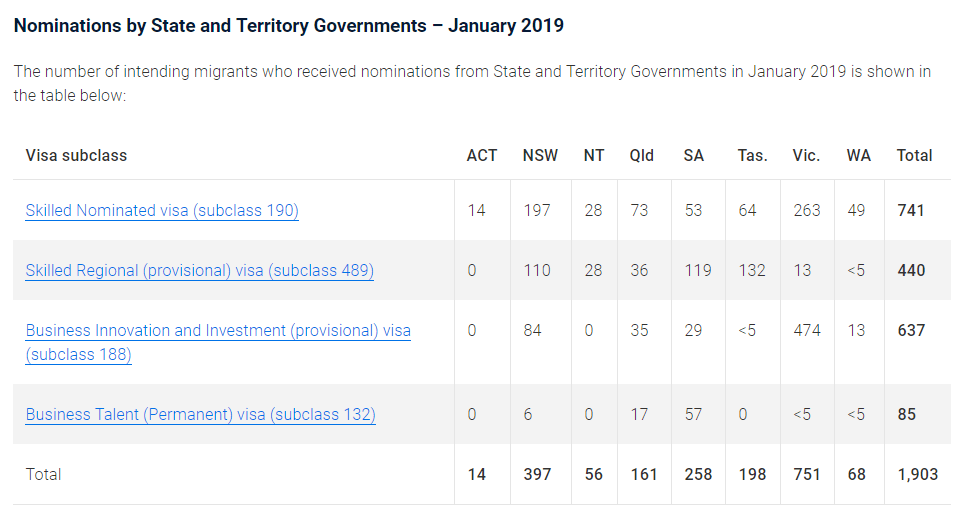The image size is (964, 511).
Task: Click the page heading about January 2019 nominations
Action: 289,26
